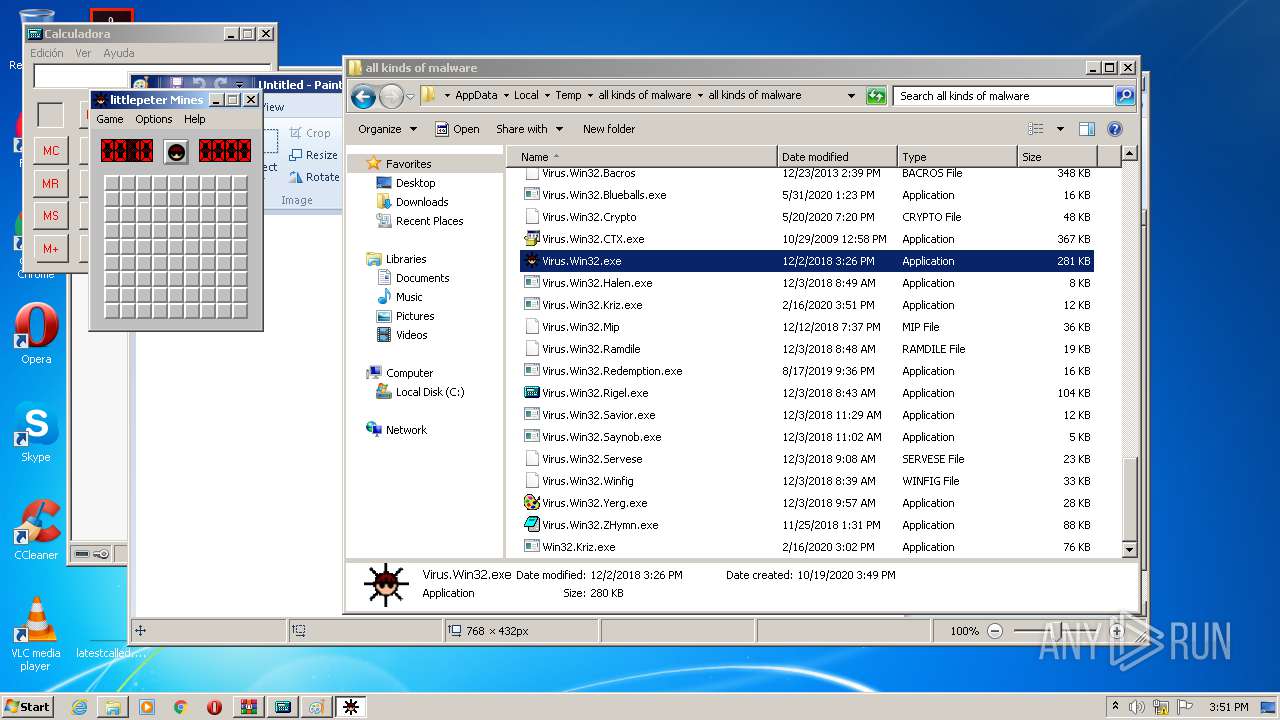Viewport: 1280px width, 720px height.
Task: Zoom out using Paint minus button
Action: (x=995, y=631)
